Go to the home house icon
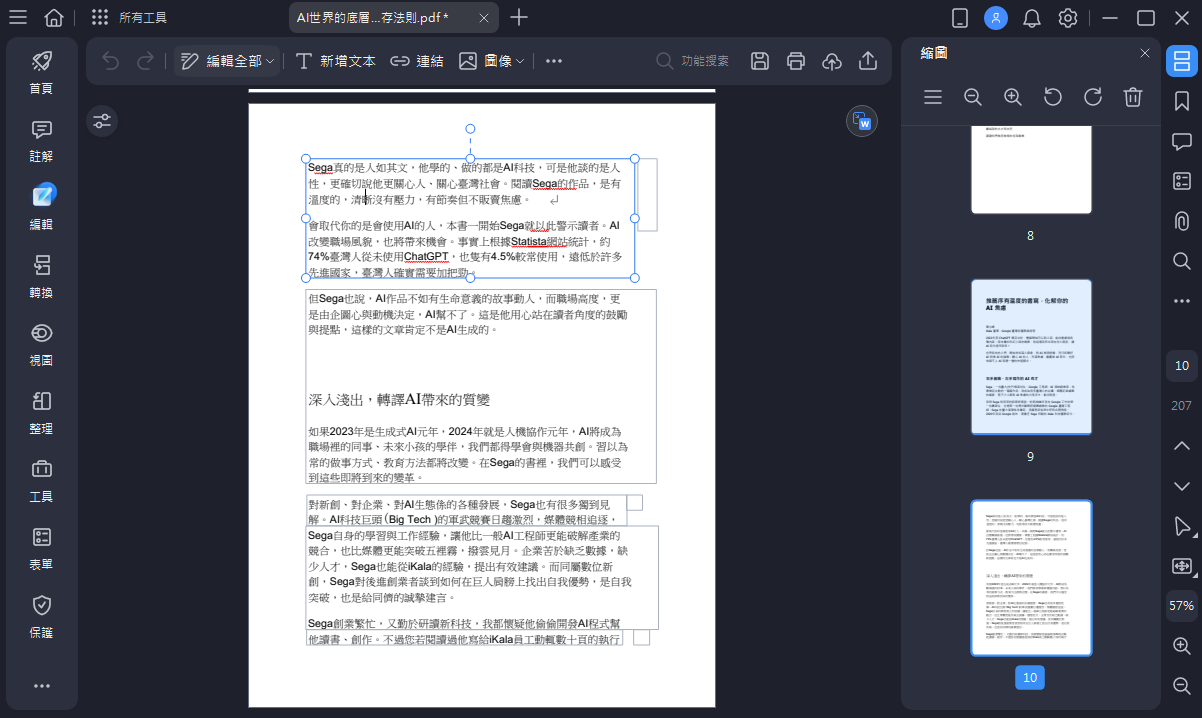Image resolution: width=1202 pixels, height=718 pixels. pyautogui.click(x=54, y=17)
